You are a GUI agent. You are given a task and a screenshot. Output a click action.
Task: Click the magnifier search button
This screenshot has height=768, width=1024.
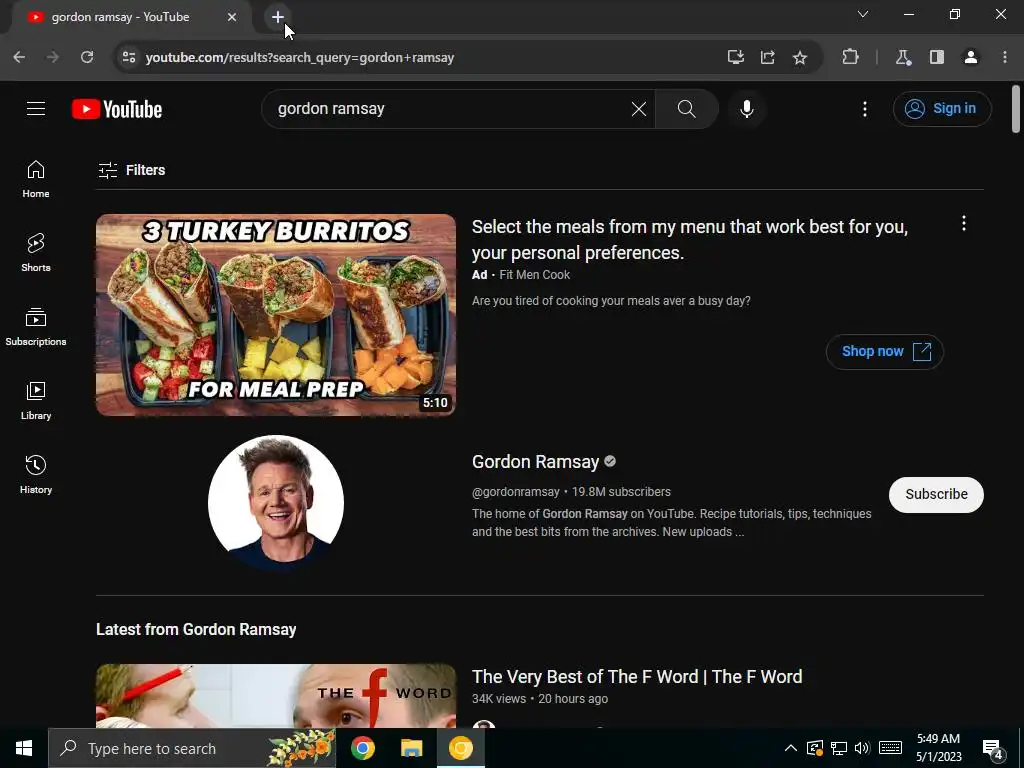(x=686, y=108)
